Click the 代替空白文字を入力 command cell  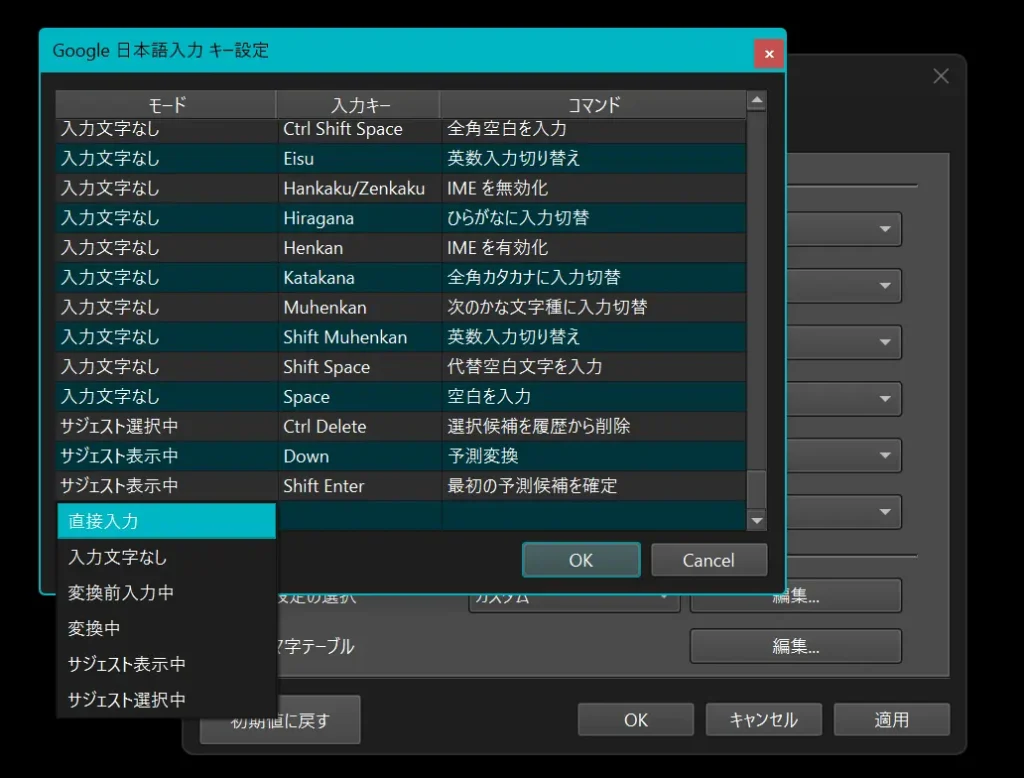tap(594, 366)
